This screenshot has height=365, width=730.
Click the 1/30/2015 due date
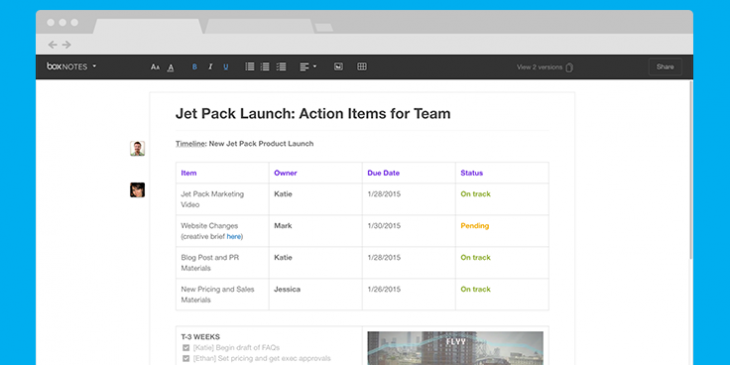pos(384,226)
